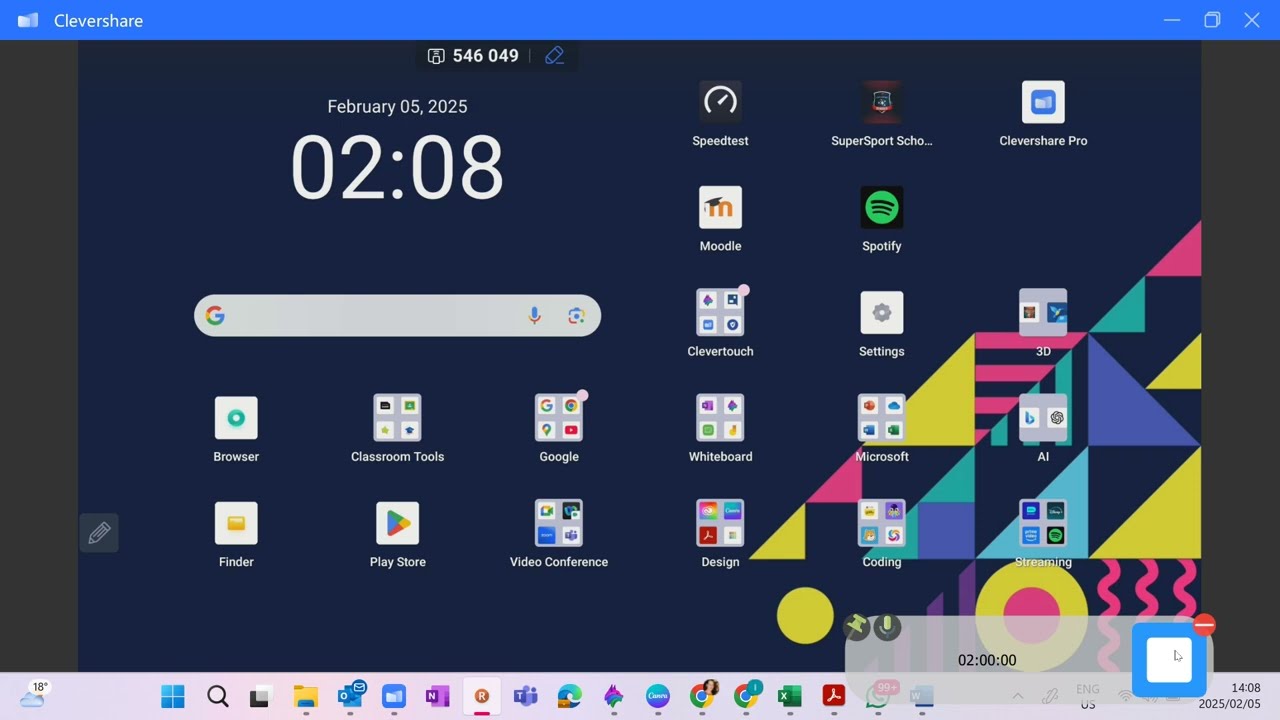Launch the Finder app
The image size is (1280, 720).
tap(236, 523)
